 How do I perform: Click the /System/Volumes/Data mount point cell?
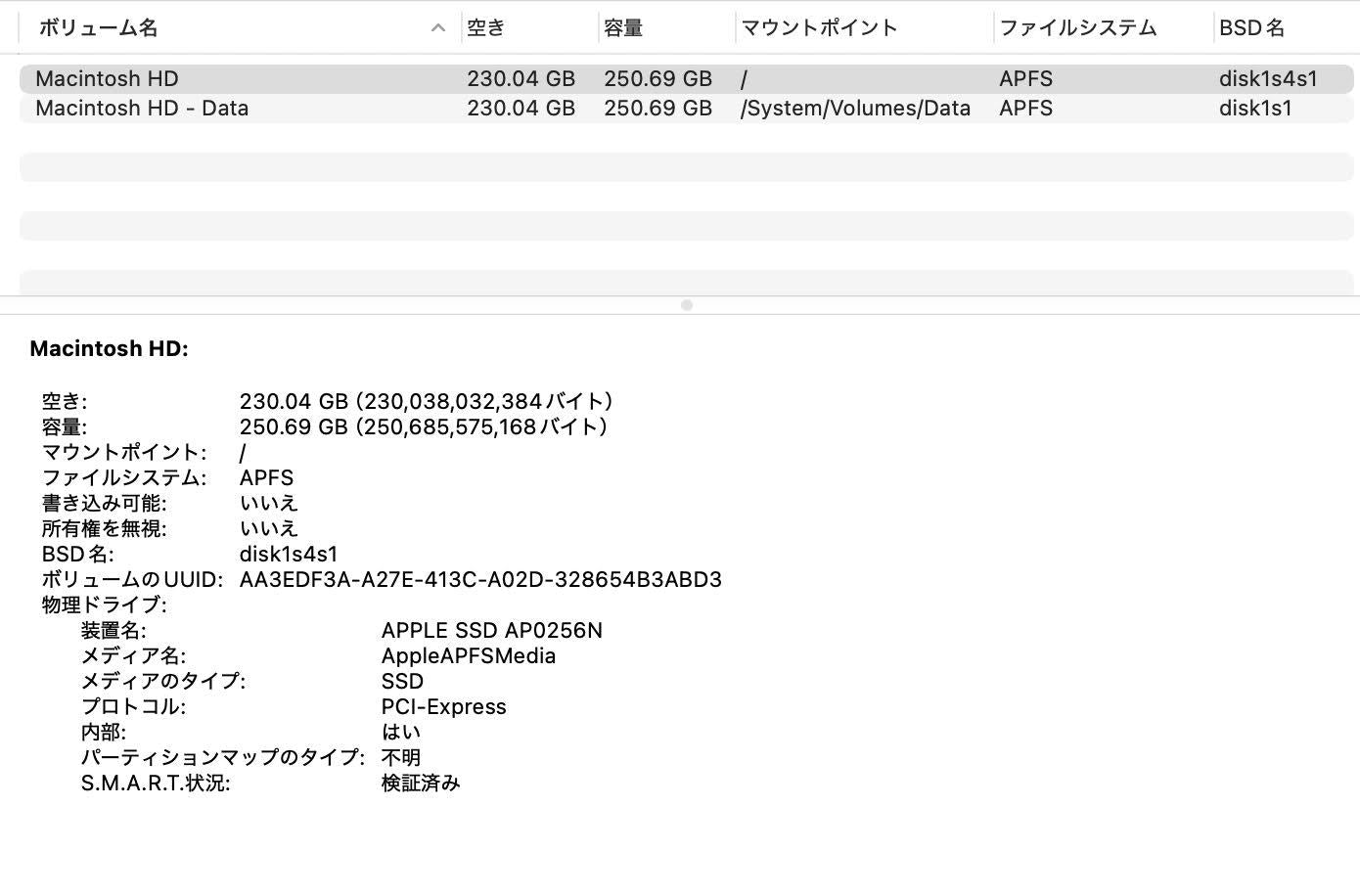(855, 108)
